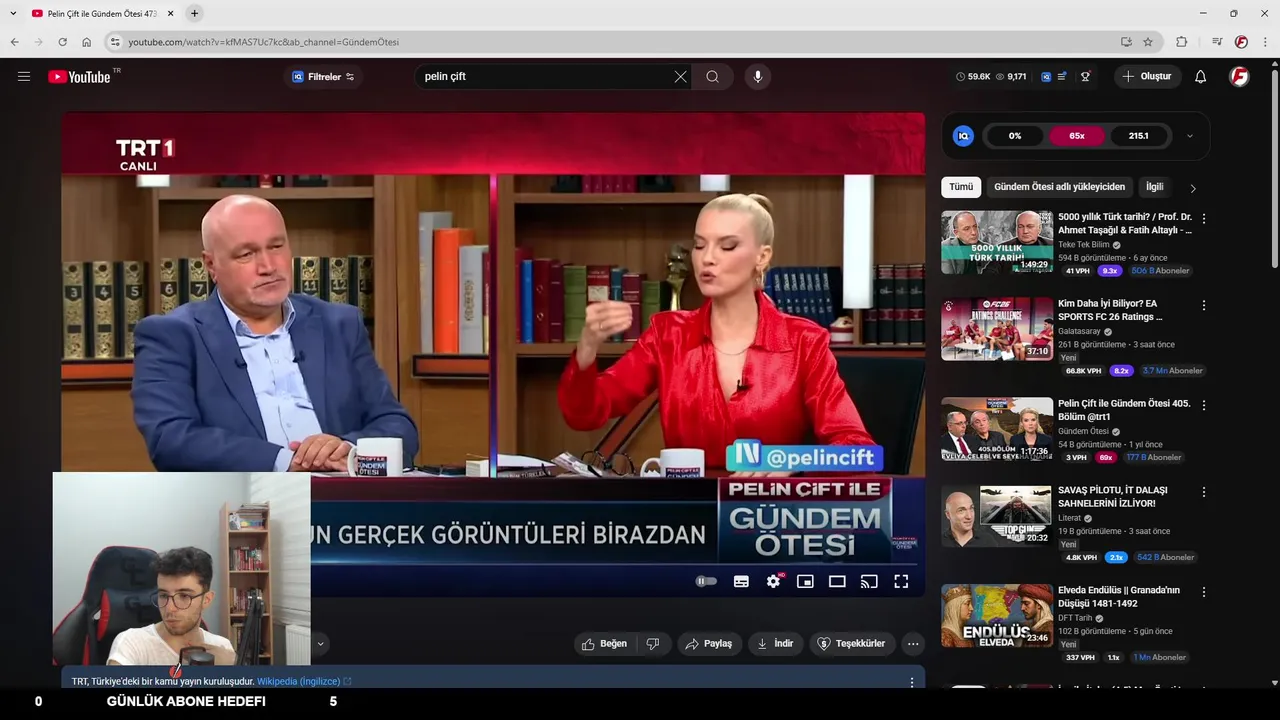Open vidIQ Filtreler filters button
This screenshot has width=1280, height=720.
pyautogui.click(x=323, y=77)
